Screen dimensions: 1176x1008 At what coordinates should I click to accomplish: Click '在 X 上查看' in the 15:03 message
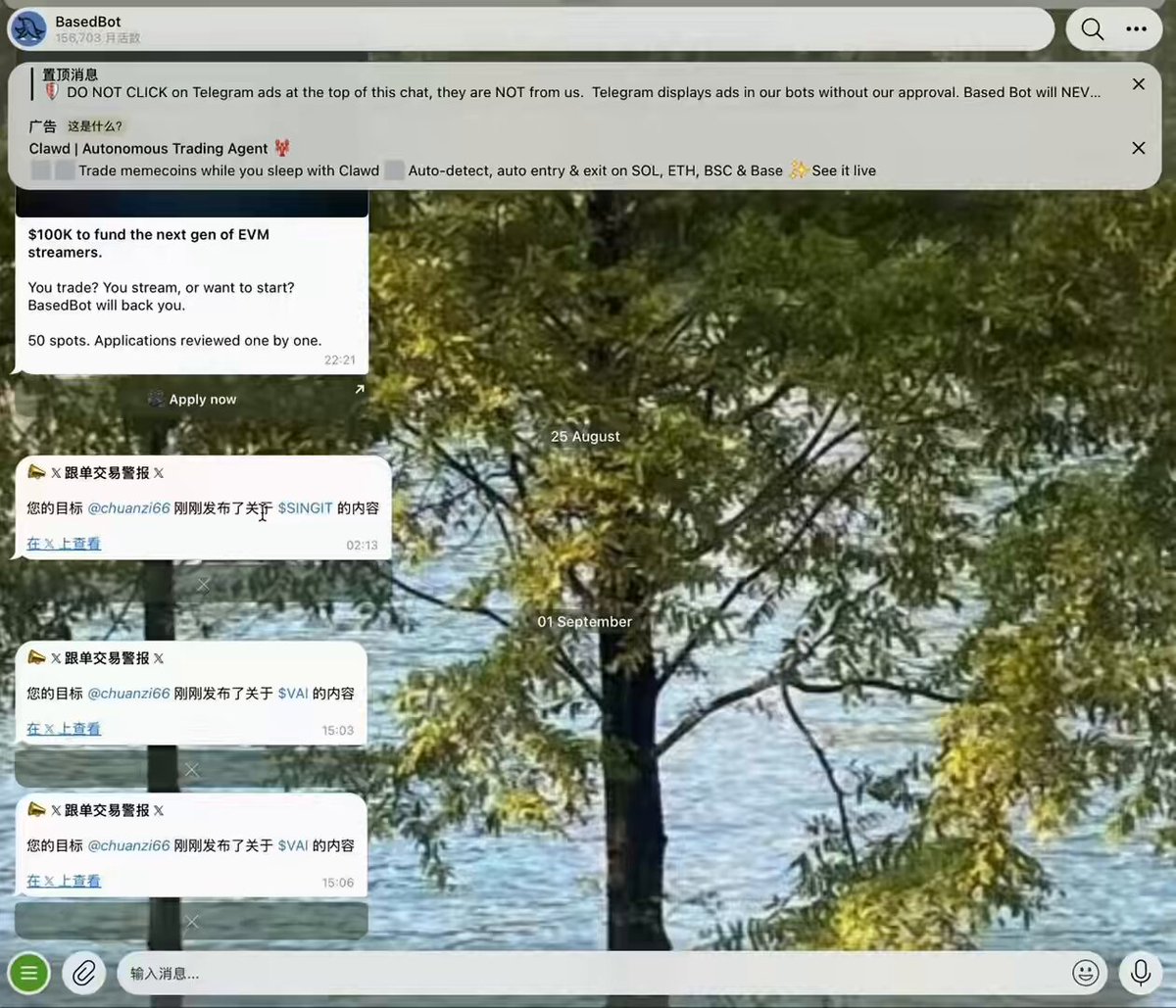64,729
